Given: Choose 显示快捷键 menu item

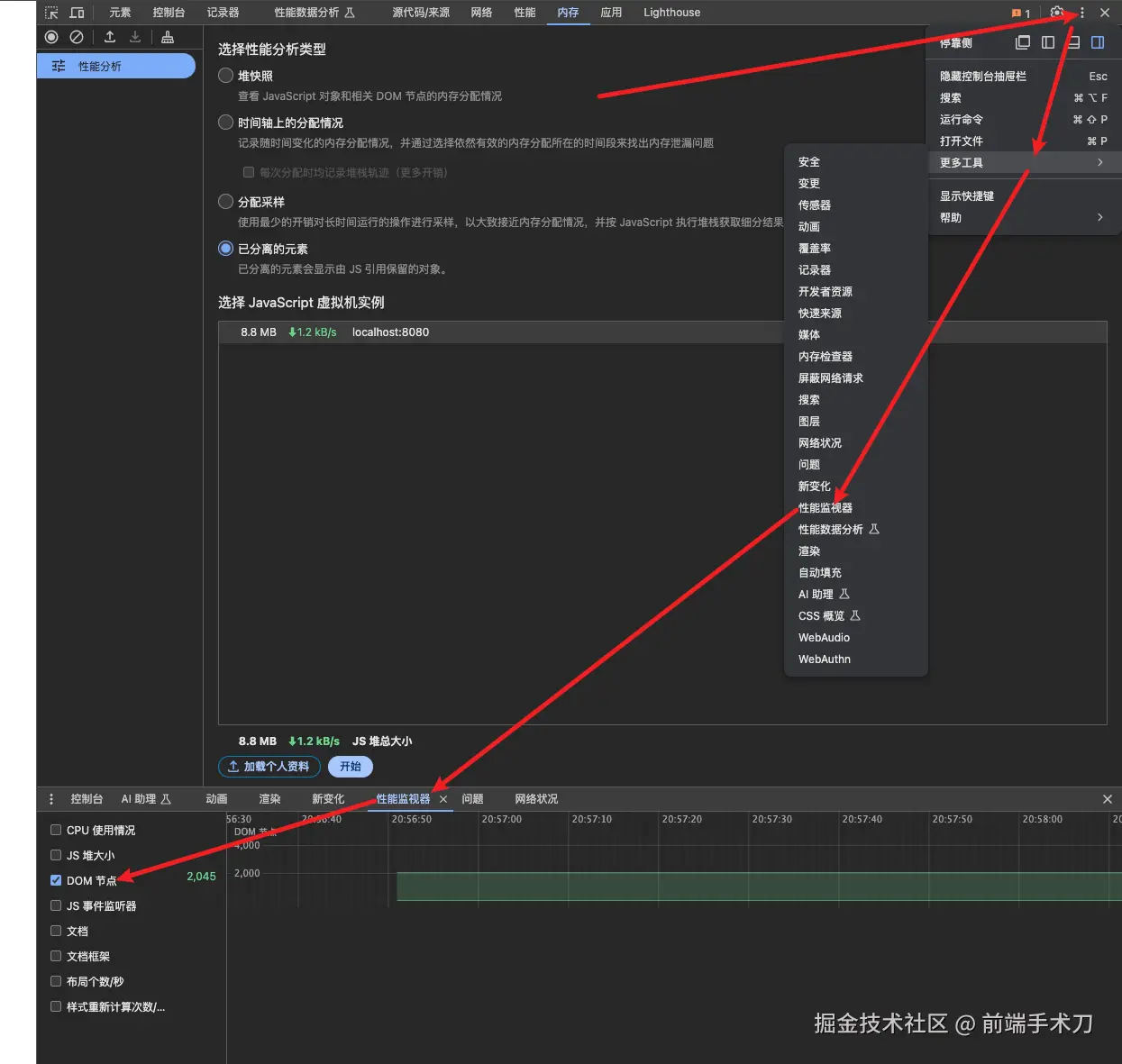Looking at the screenshot, I should click(1023, 196).
